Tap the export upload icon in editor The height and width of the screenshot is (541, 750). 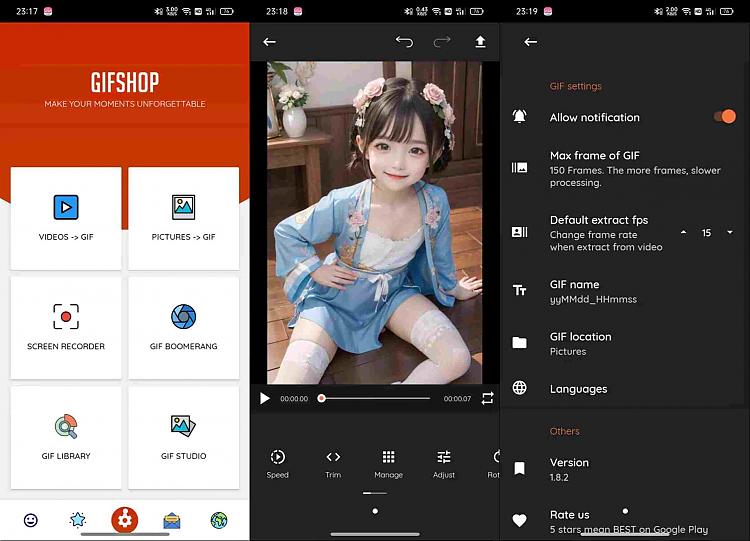point(480,42)
